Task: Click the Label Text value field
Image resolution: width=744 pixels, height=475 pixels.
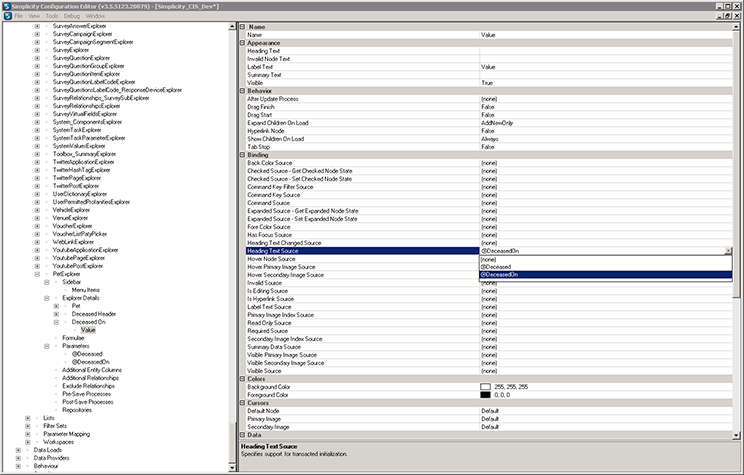Action: pyautogui.click(x=606, y=67)
